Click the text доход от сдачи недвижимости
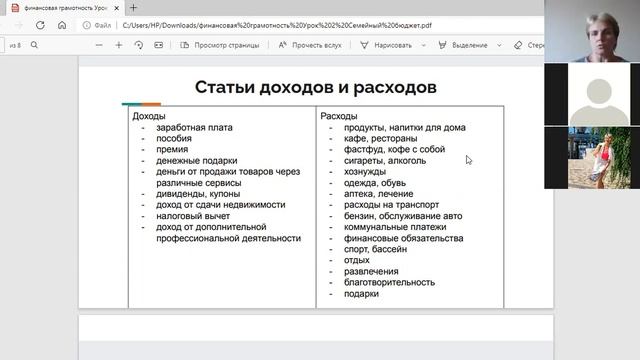The height and width of the screenshot is (360, 640). pos(220,205)
